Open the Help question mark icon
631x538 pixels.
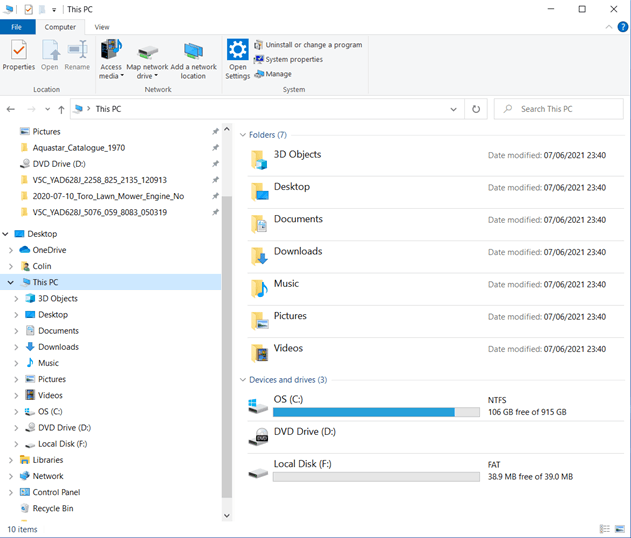point(622,27)
